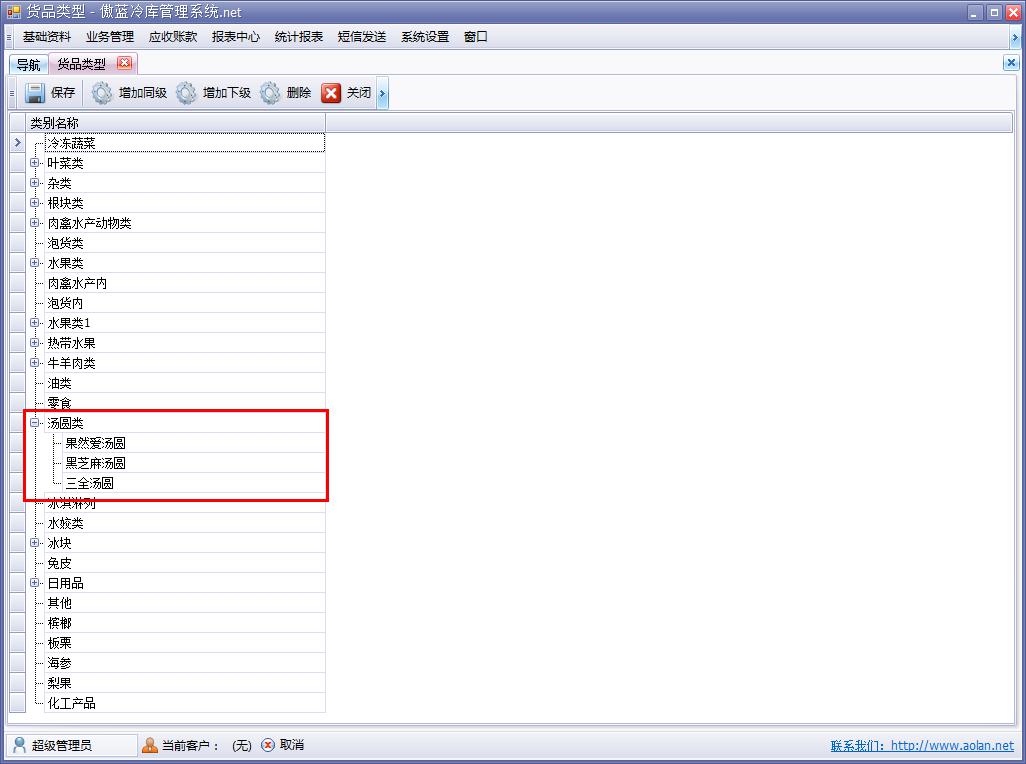The width and height of the screenshot is (1026, 764).
Task: Open the 基础资料 menu
Action: click(47, 37)
